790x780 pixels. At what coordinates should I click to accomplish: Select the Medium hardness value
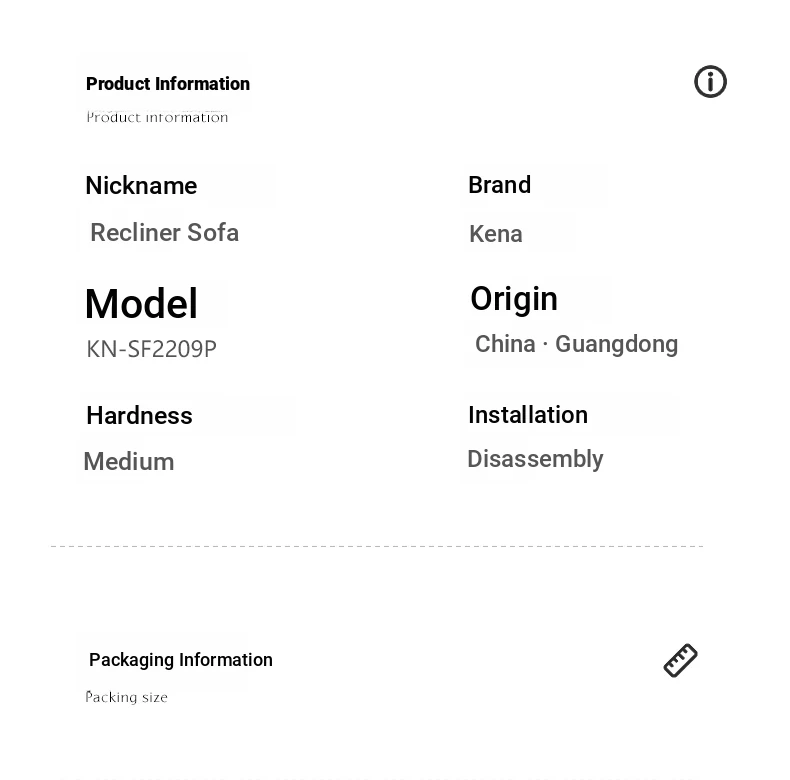point(129,462)
